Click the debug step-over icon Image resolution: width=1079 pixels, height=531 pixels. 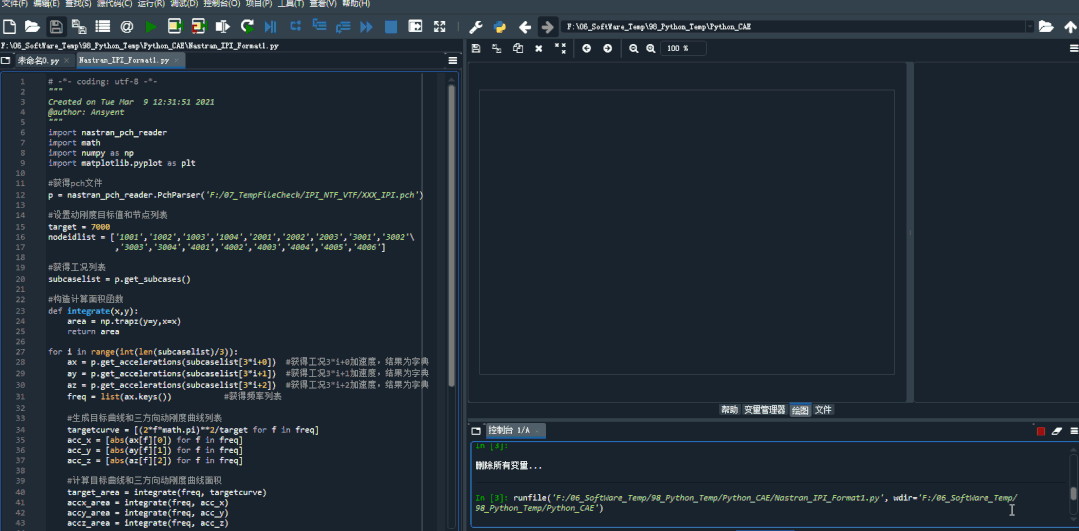pyautogui.click(x=295, y=27)
